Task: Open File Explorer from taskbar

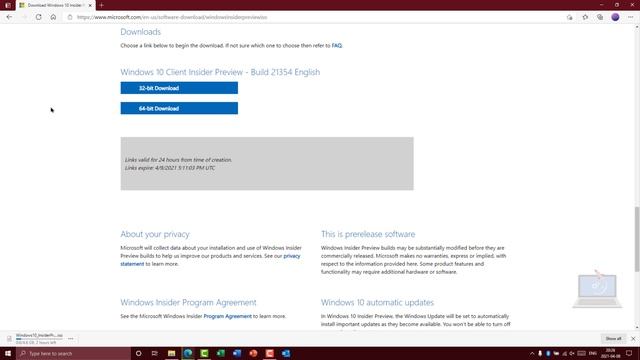Action: click(x=171, y=353)
